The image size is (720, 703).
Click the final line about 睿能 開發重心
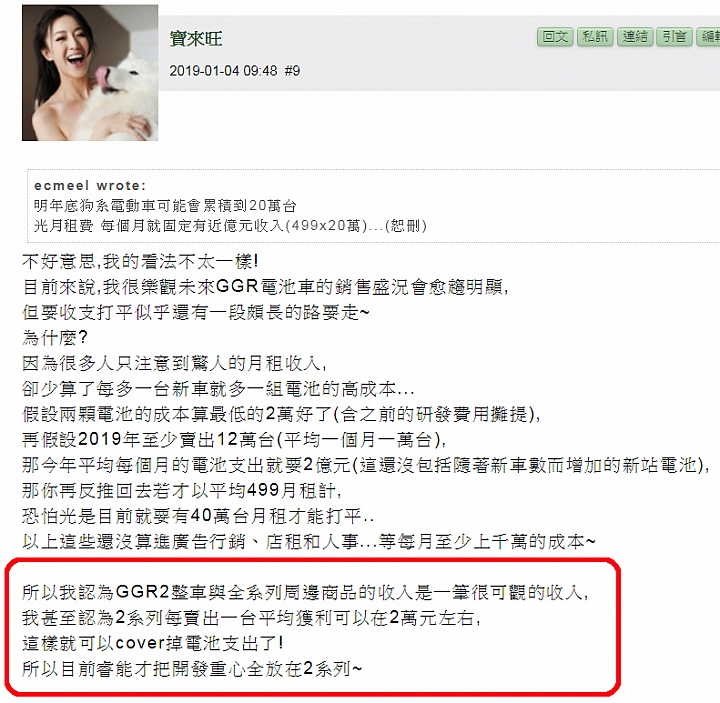192,669
